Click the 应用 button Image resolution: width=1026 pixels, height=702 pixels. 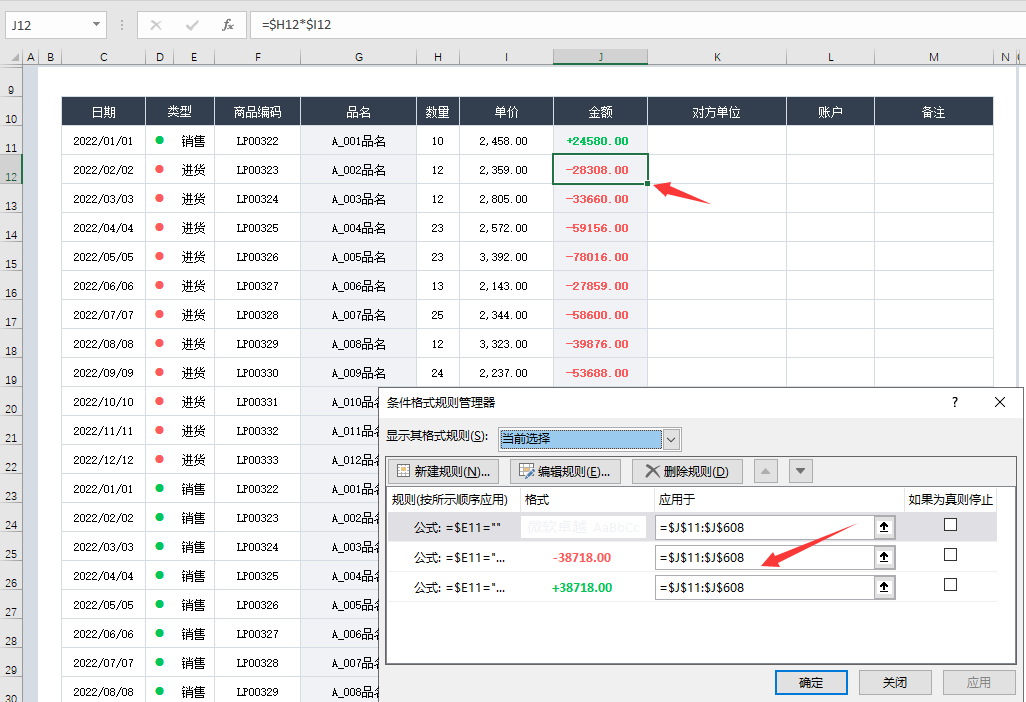[979, 682]
